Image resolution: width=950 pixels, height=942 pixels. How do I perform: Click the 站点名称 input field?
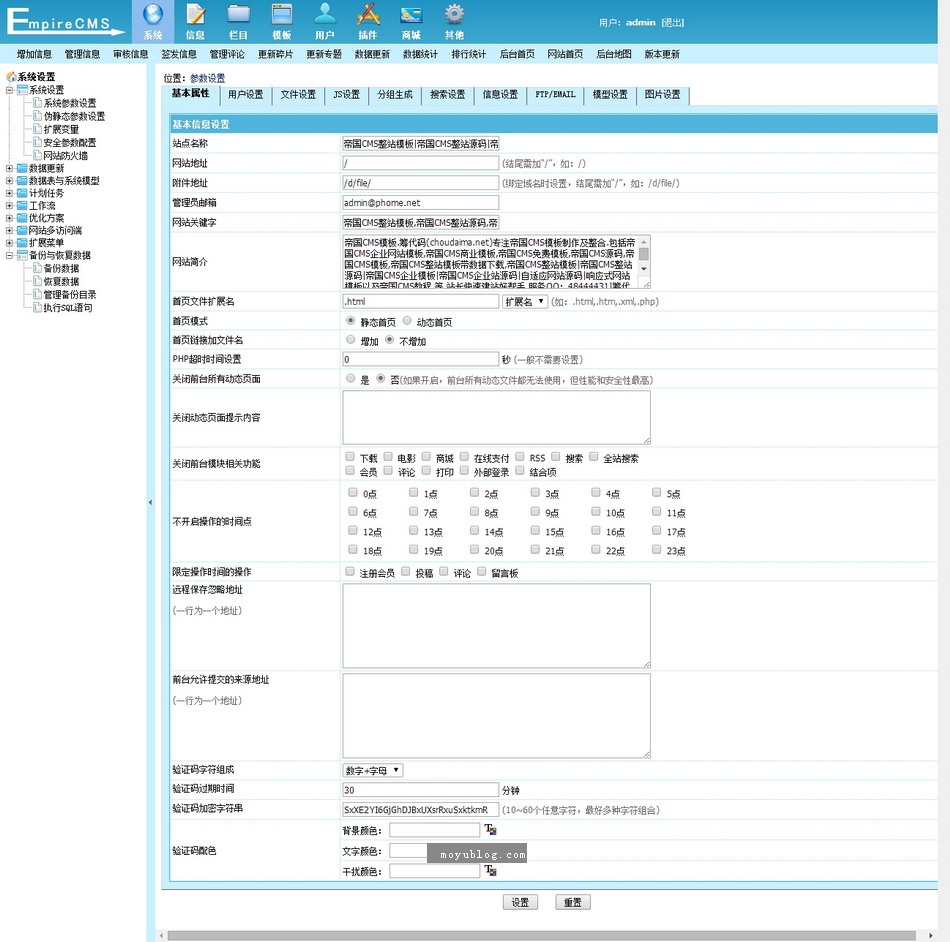tap(420, 144)
